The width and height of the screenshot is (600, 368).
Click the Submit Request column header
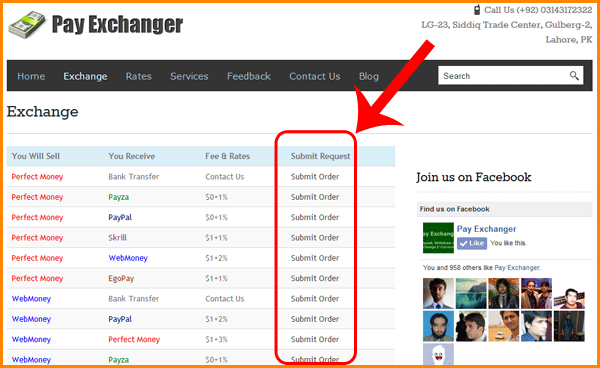pyautogui.click(x=320, y=156)
